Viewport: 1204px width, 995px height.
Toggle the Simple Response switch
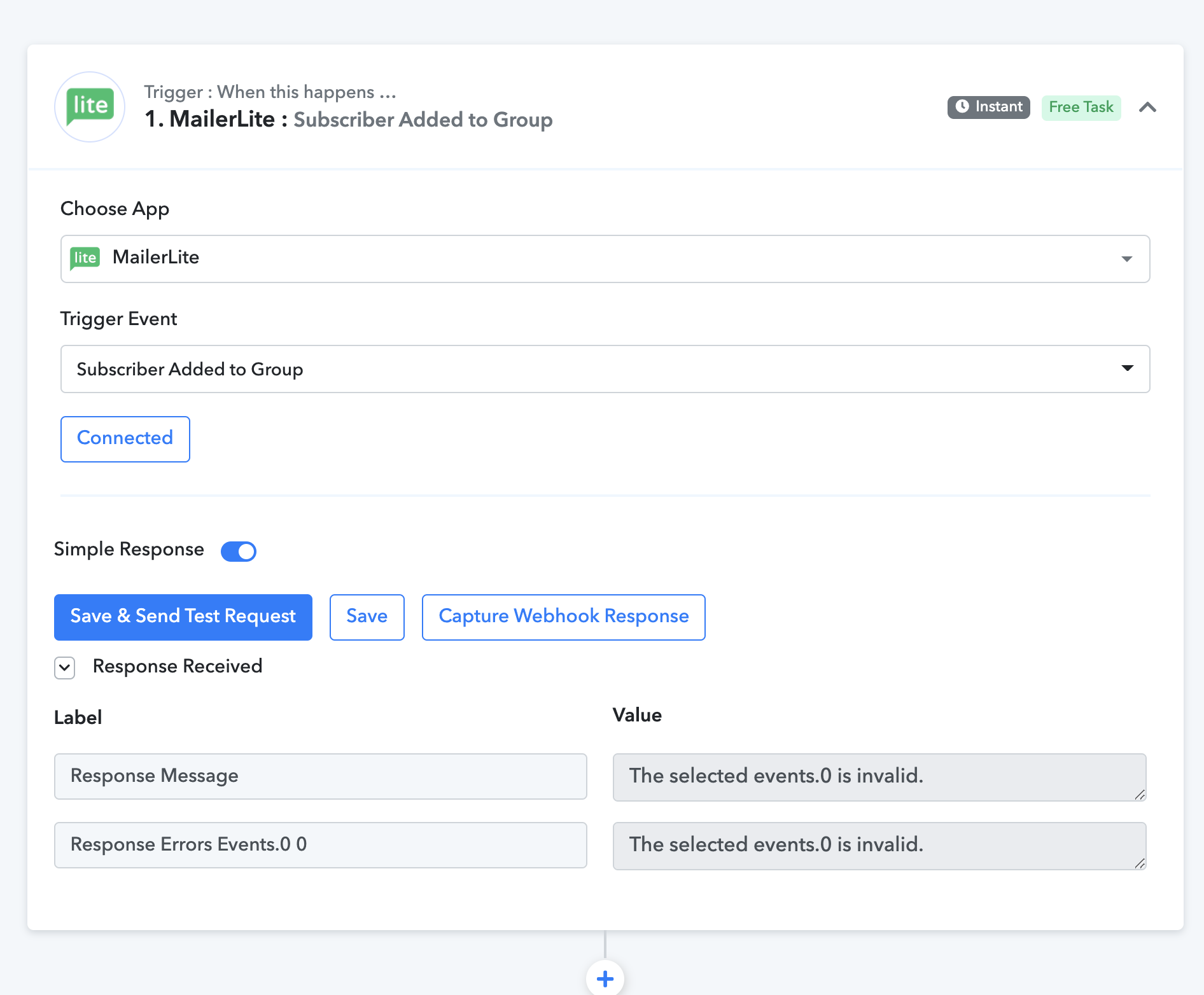[x=239, y=551]
